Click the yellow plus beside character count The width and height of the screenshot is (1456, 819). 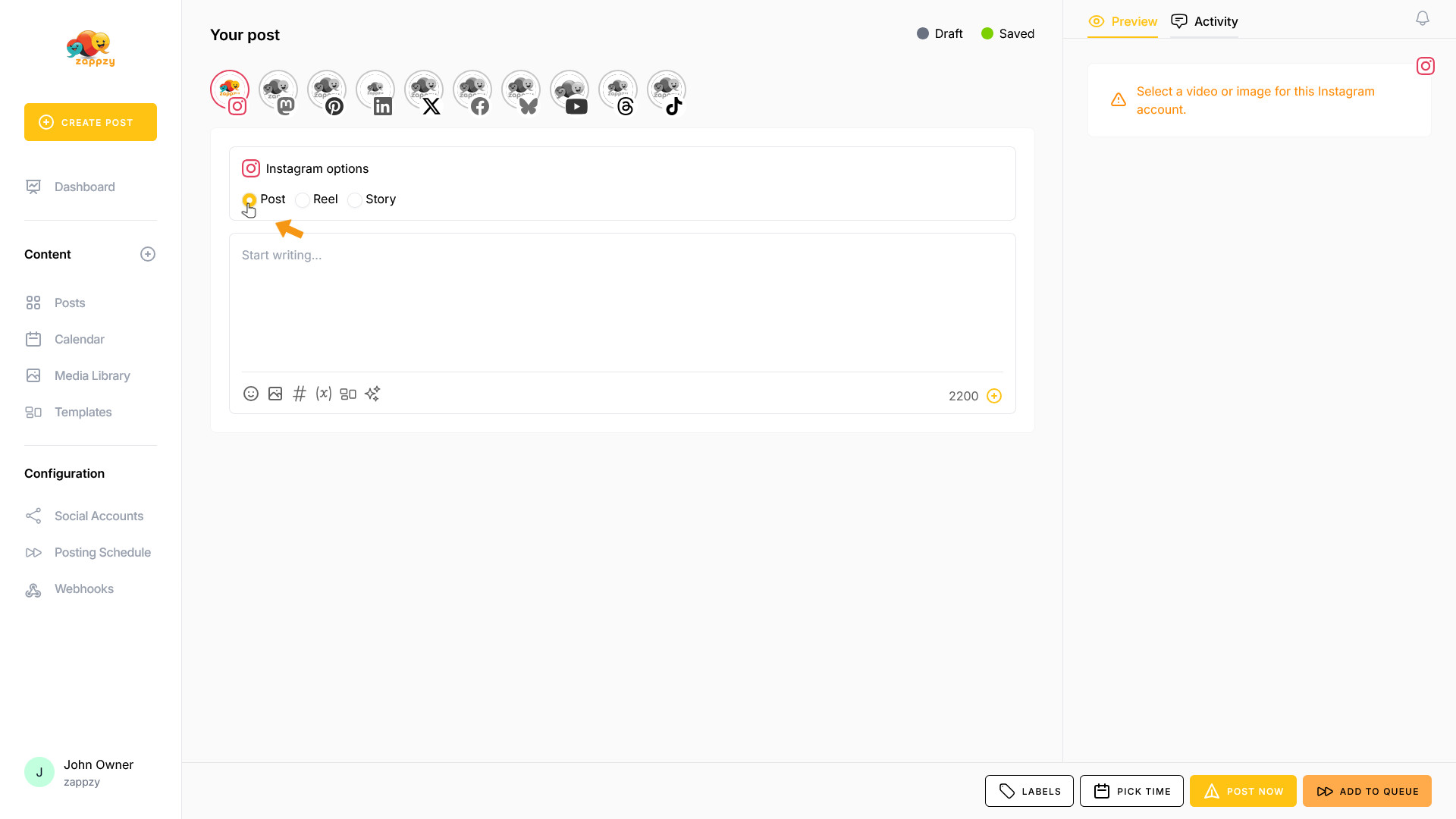[994, 396]
